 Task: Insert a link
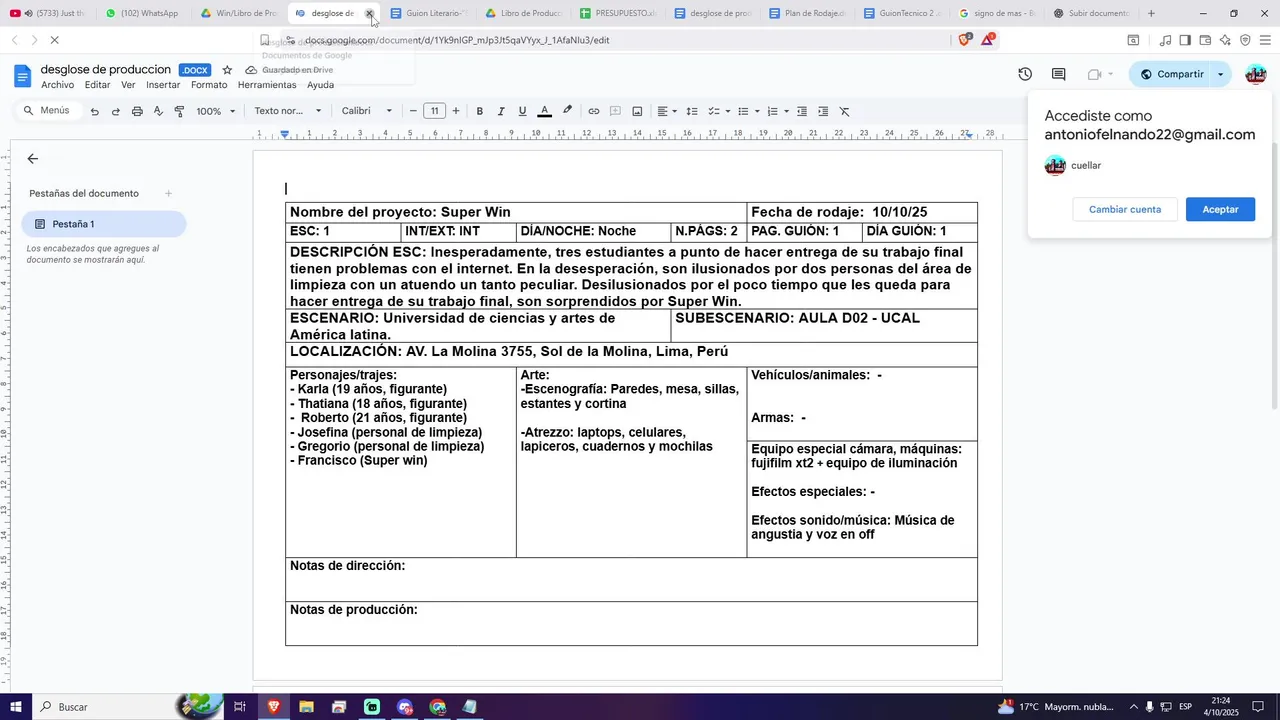[593, 111]
